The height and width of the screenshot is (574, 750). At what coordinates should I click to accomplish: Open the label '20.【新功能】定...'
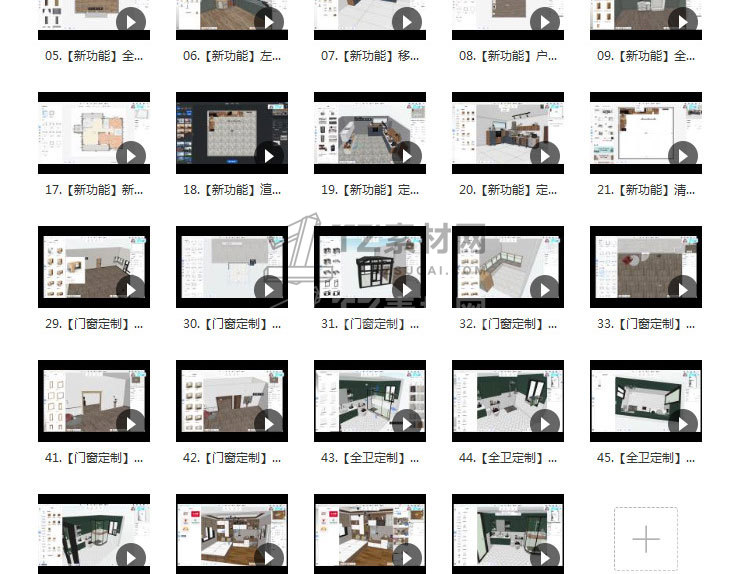pos(508,190)
